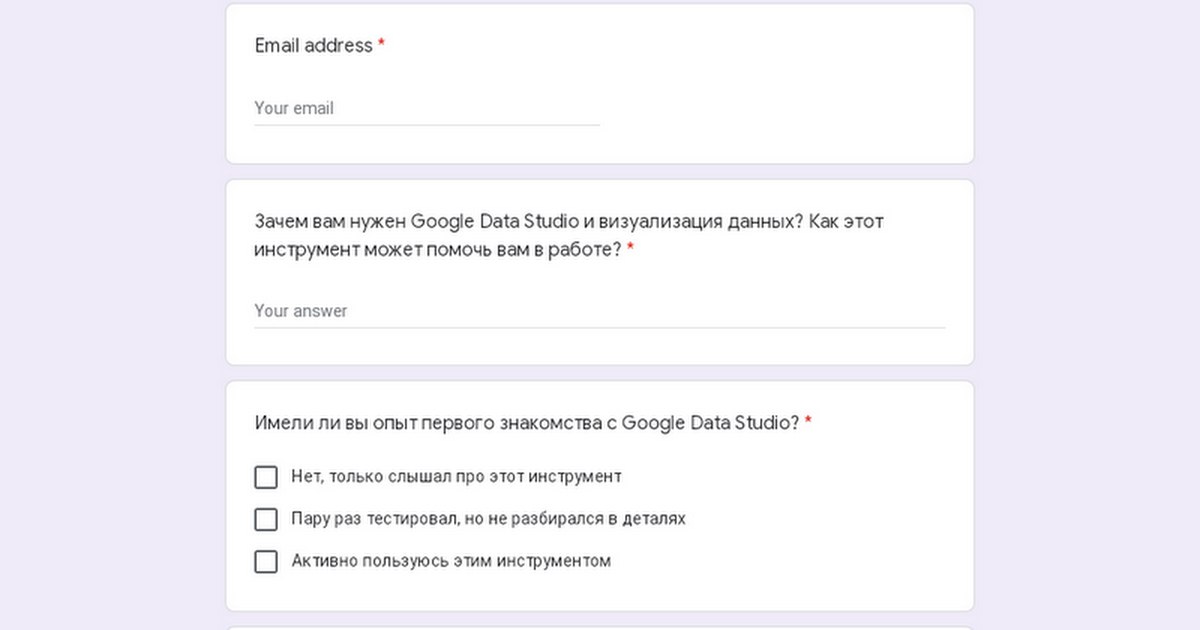Click the label "Пару раз тестировал, но не разбирался"
Viewport: 1200px width, 630px height.
click(488, 519)
